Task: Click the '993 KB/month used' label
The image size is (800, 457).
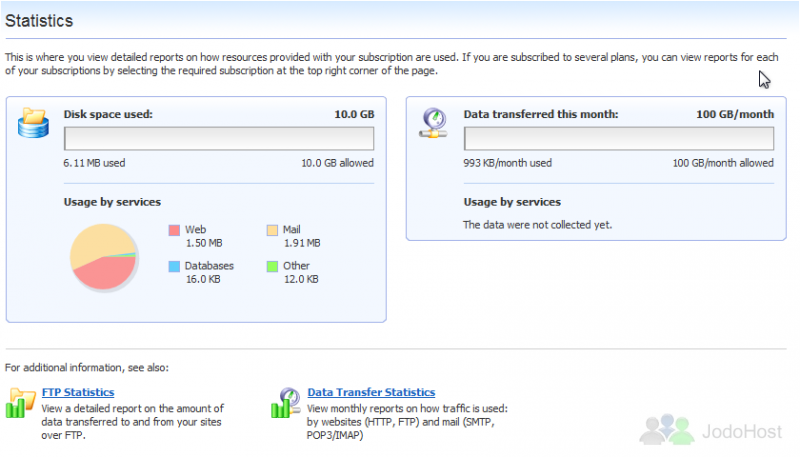Action: (508, 163)
